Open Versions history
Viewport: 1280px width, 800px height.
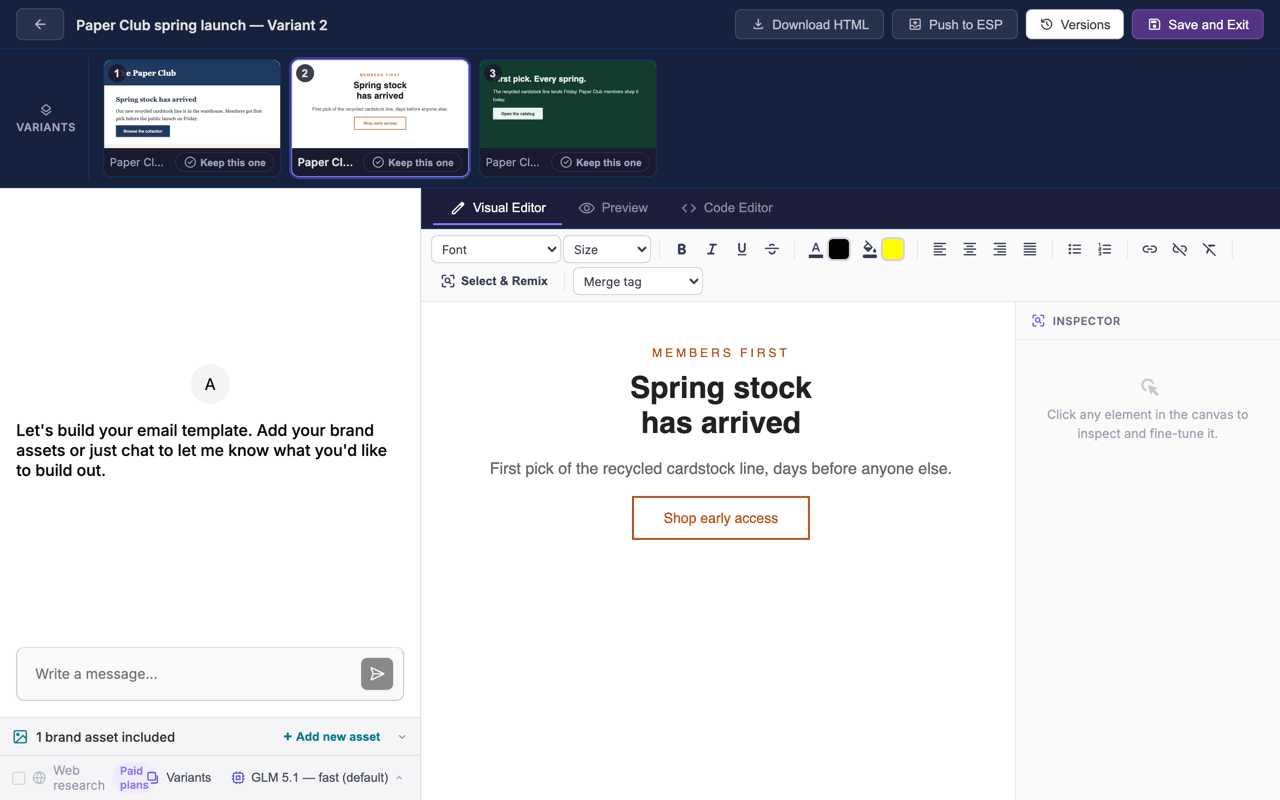[x=1075, y=24]
